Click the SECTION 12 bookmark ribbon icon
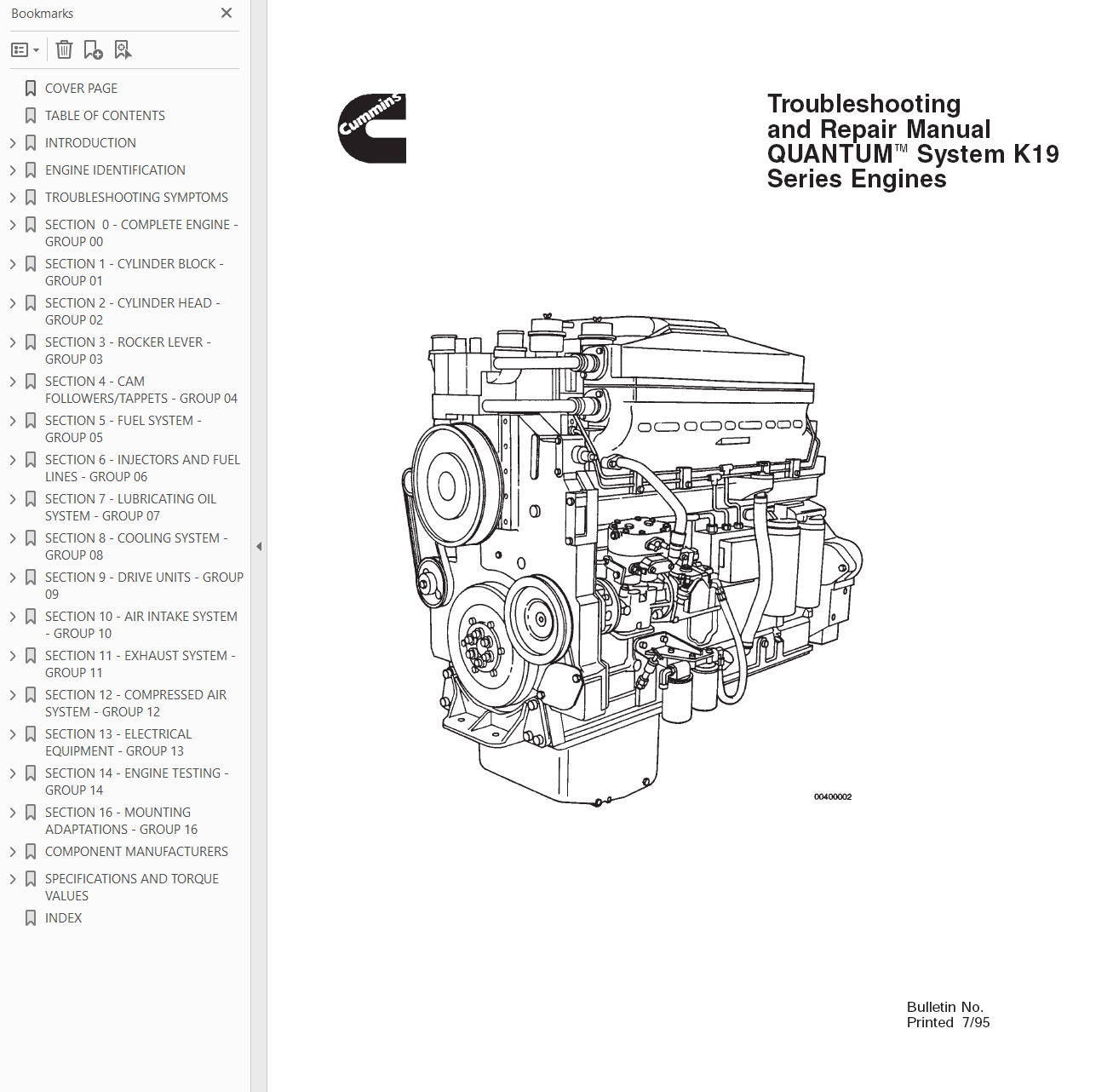Image resolution: width=1113 pixels, height=1092 pixels. [x=31, y=695]
